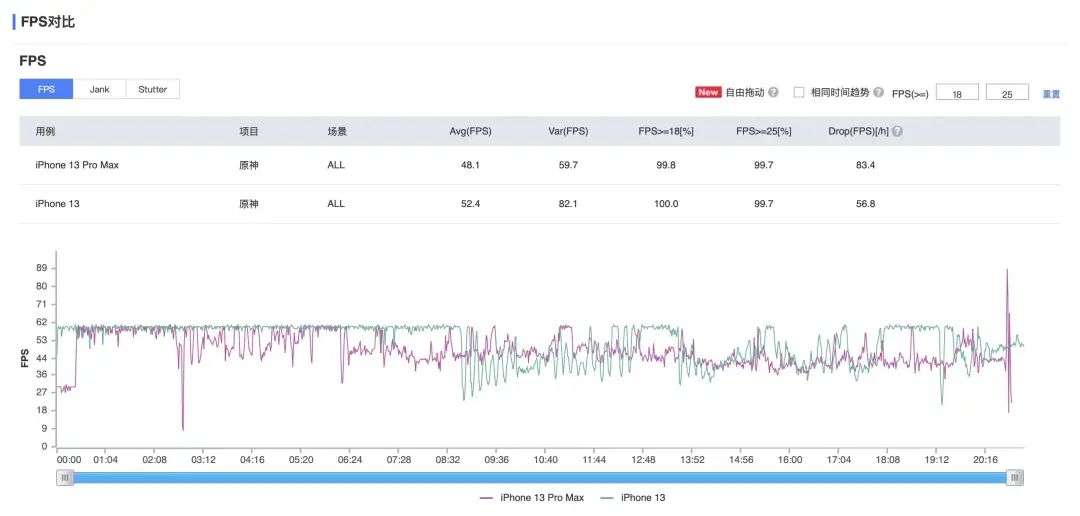Click help icon beside 相同时间趋势
The image size is (1080, 516).
coord(878,92)
